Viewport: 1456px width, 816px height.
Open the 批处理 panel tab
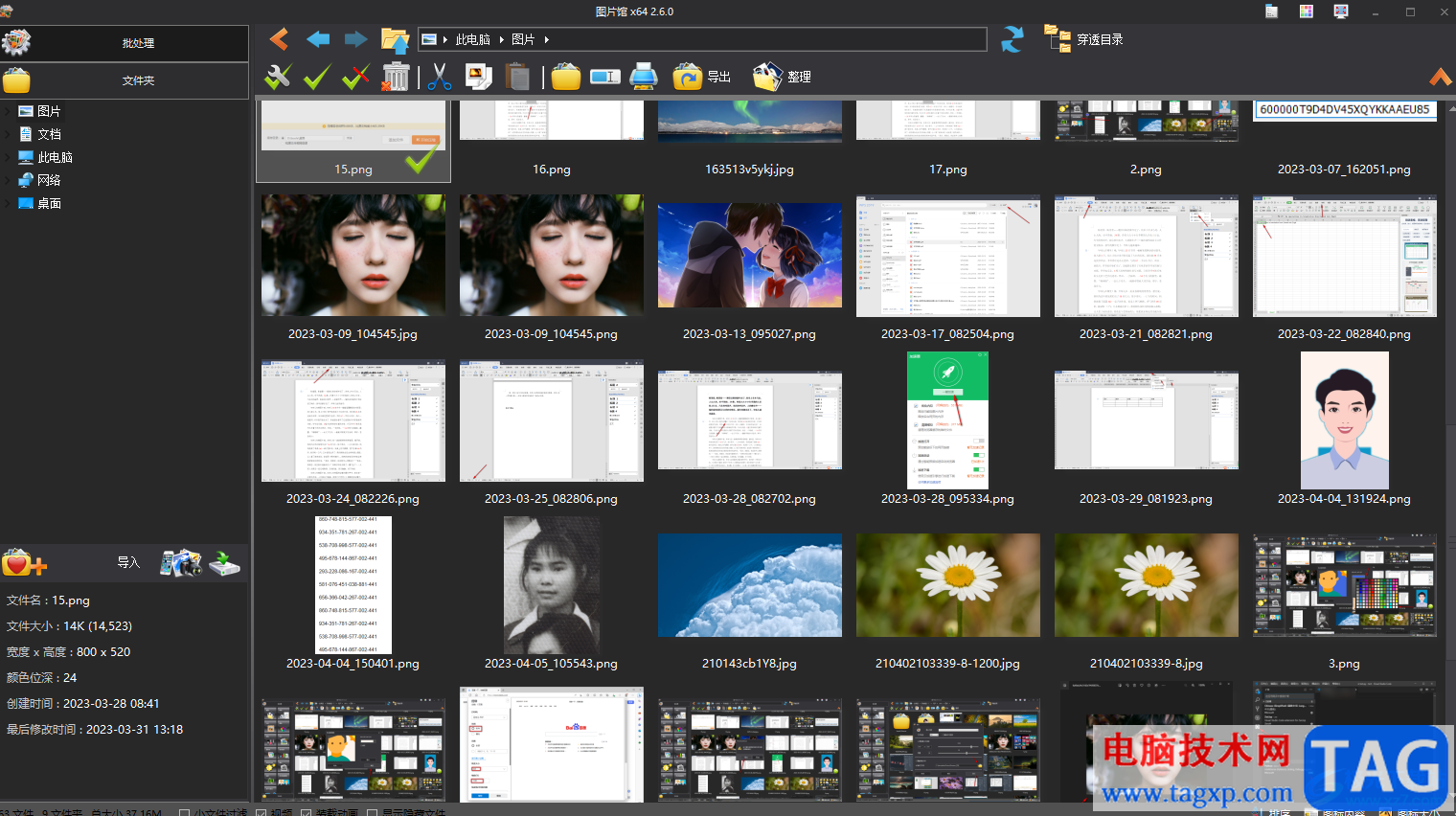coord(125,43)
